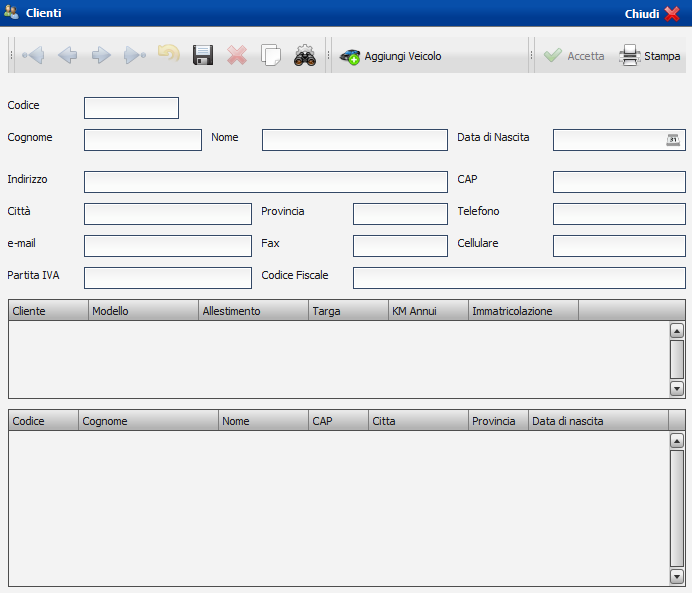692x593 pixels.
Task: Click the Citta column header
Action: tap(418, 420)
